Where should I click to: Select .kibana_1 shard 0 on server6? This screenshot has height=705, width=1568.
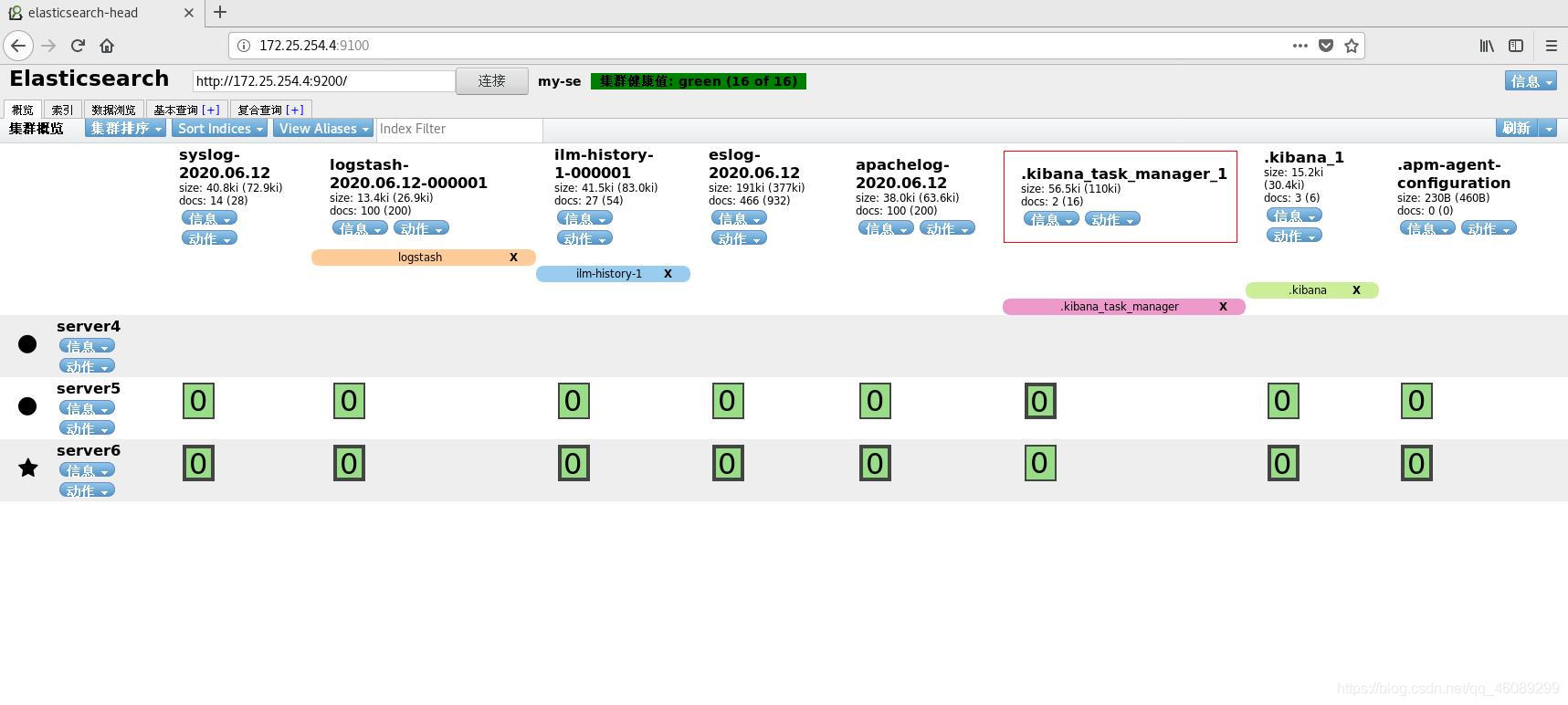click(1283, 463)
